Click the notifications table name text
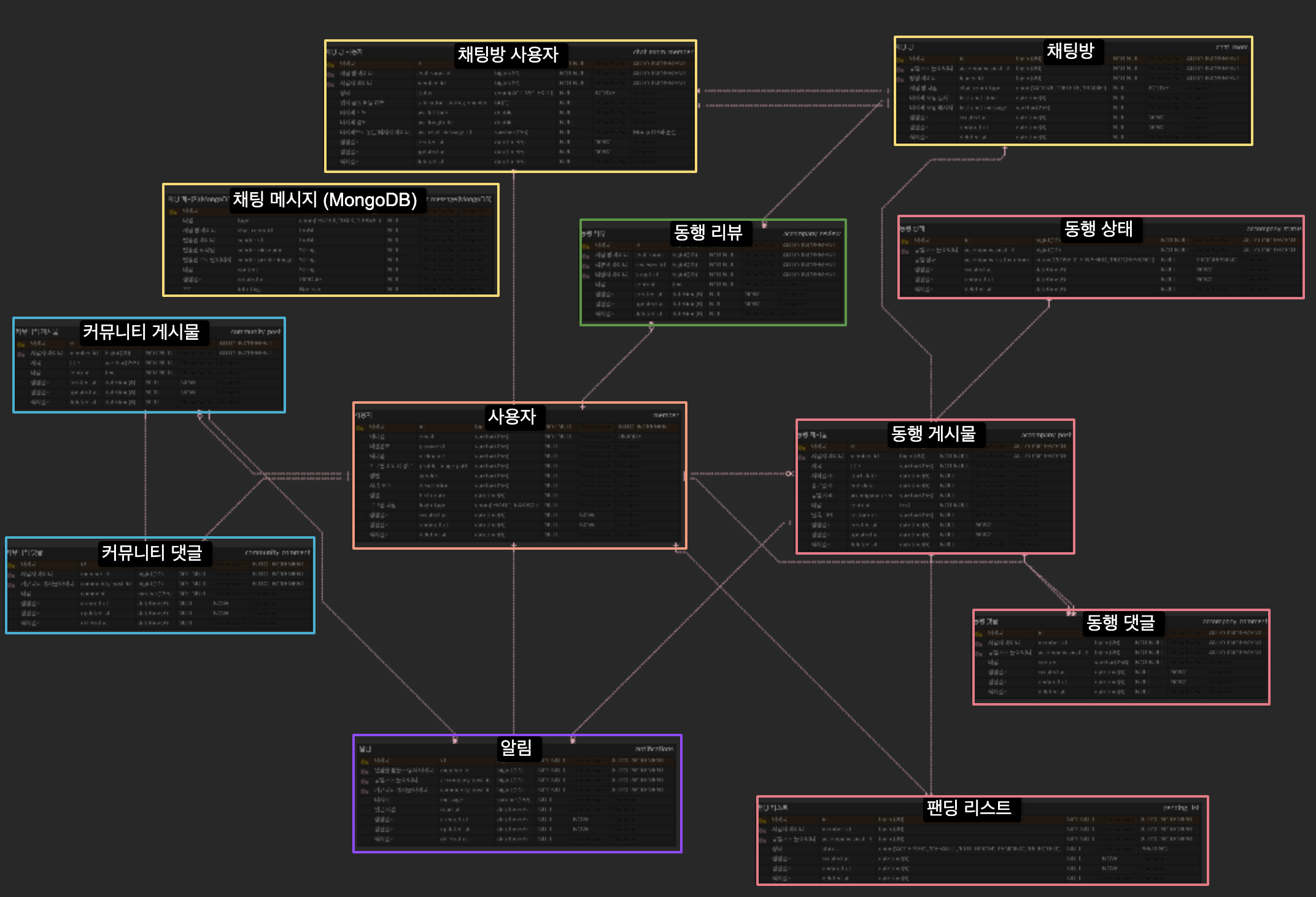Image resolution: width=1316 pixels, height=897 pixels. (x=654, y=749)
